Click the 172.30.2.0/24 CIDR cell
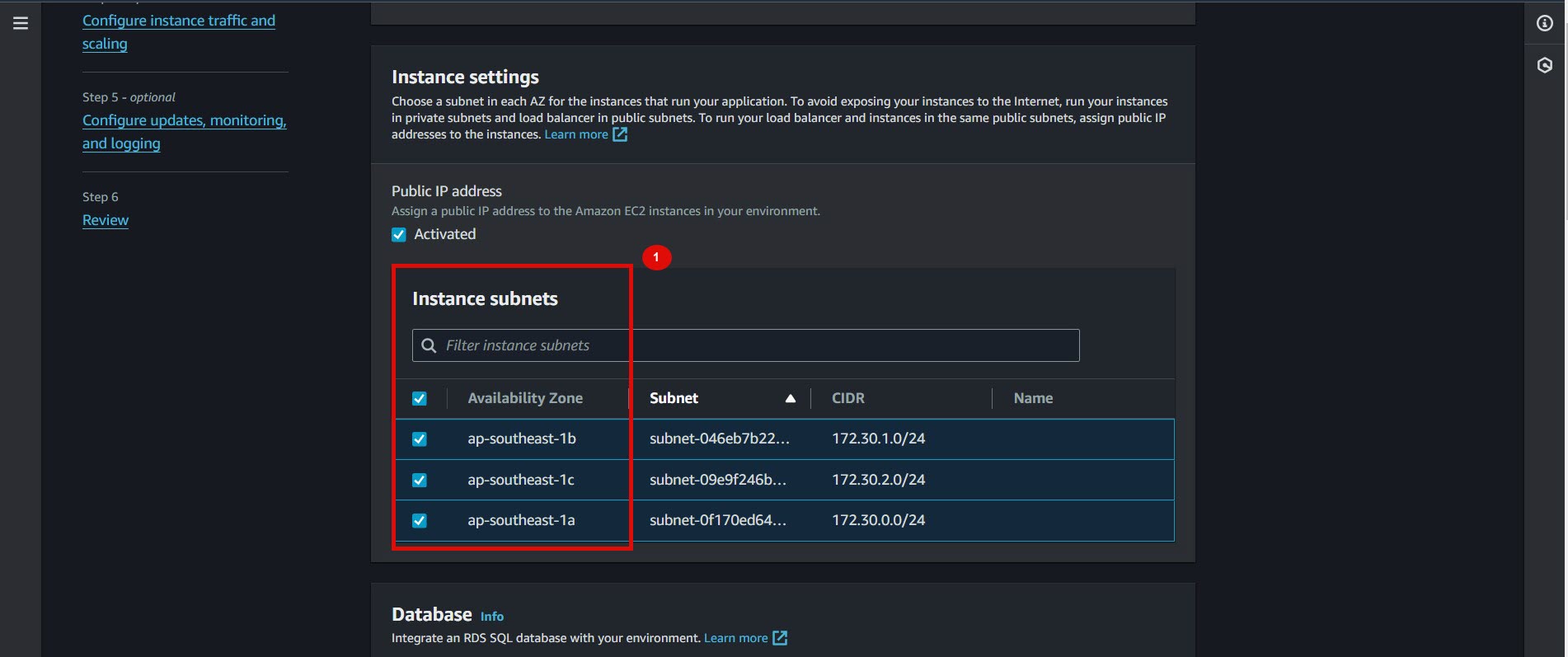The height and width of the screenshot is (657, 1568). coord(879,480)
